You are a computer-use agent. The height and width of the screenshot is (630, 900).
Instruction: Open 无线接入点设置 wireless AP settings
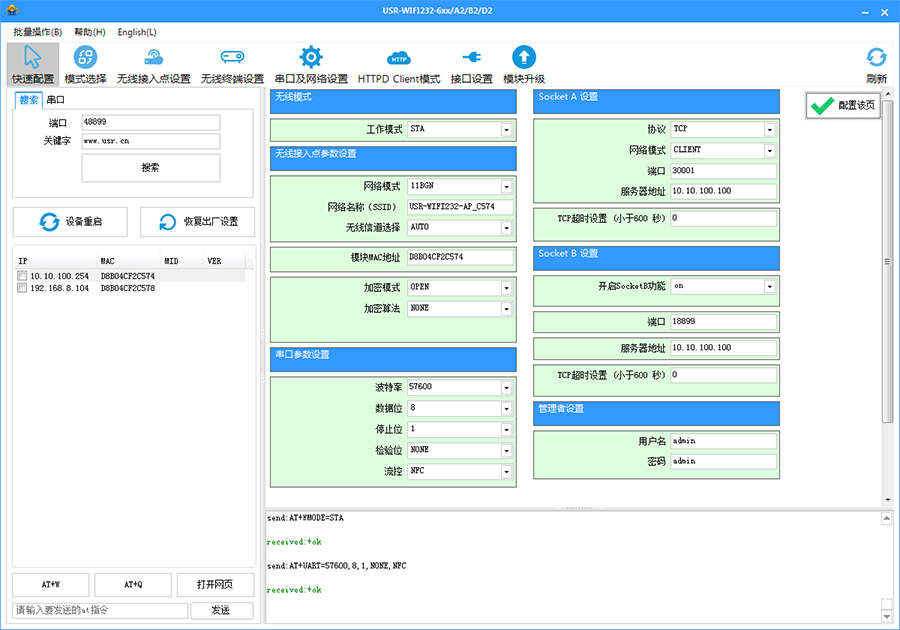pos(153,64)
